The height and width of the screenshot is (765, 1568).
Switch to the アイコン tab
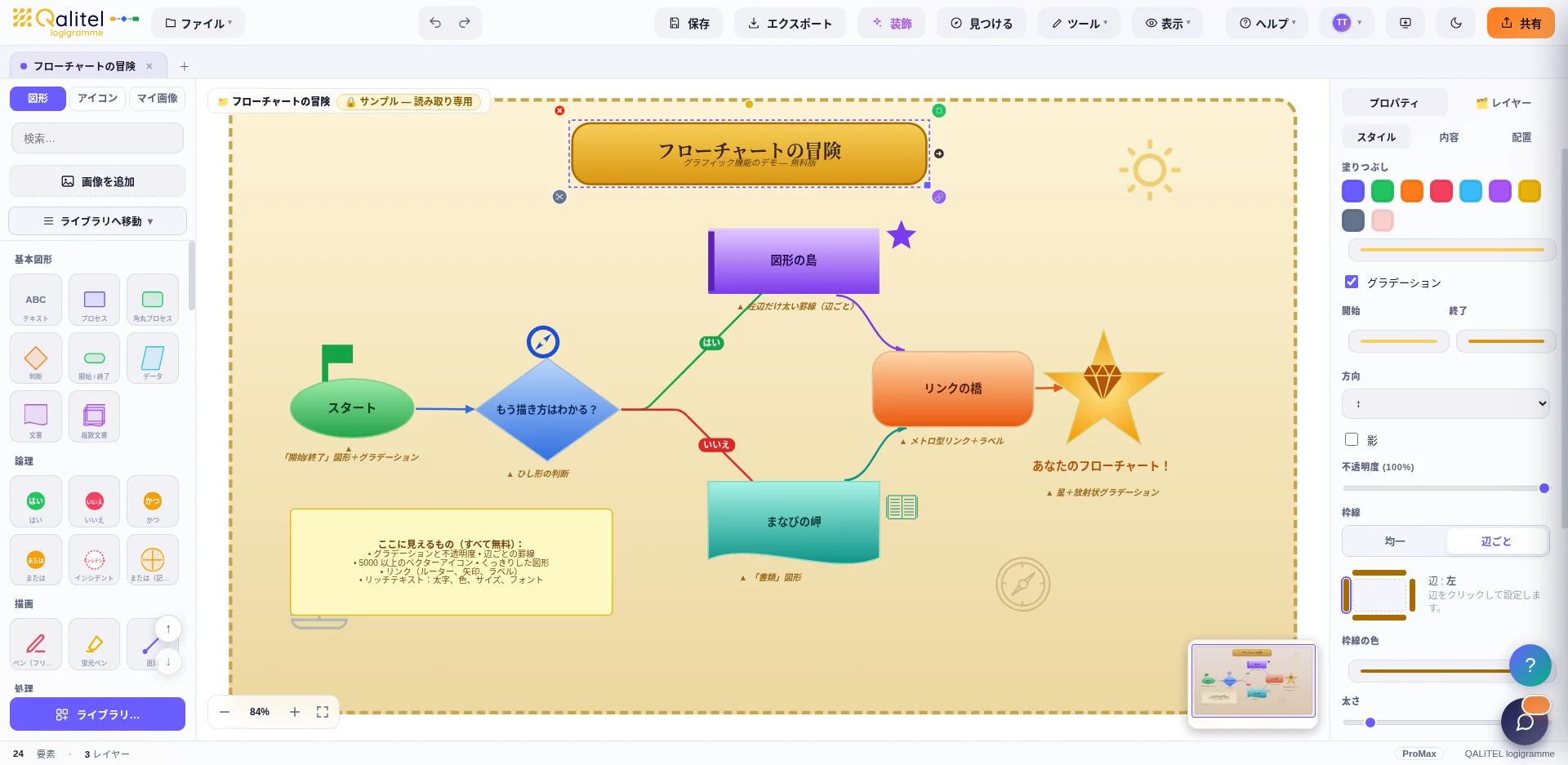pos(97,98)
